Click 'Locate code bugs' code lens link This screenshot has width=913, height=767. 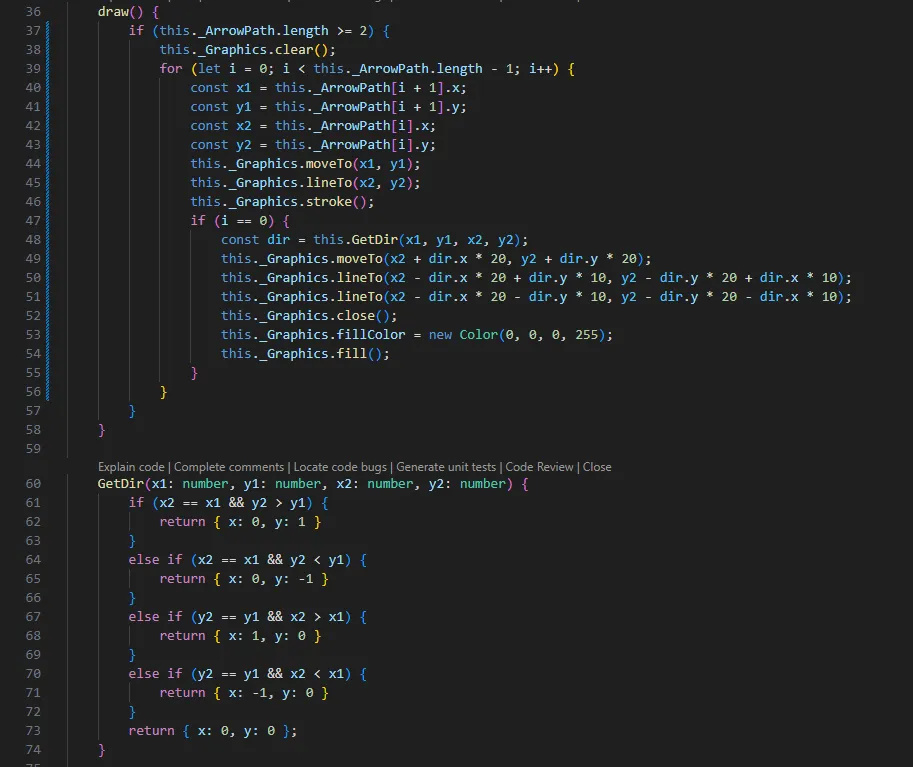point(340,467)
